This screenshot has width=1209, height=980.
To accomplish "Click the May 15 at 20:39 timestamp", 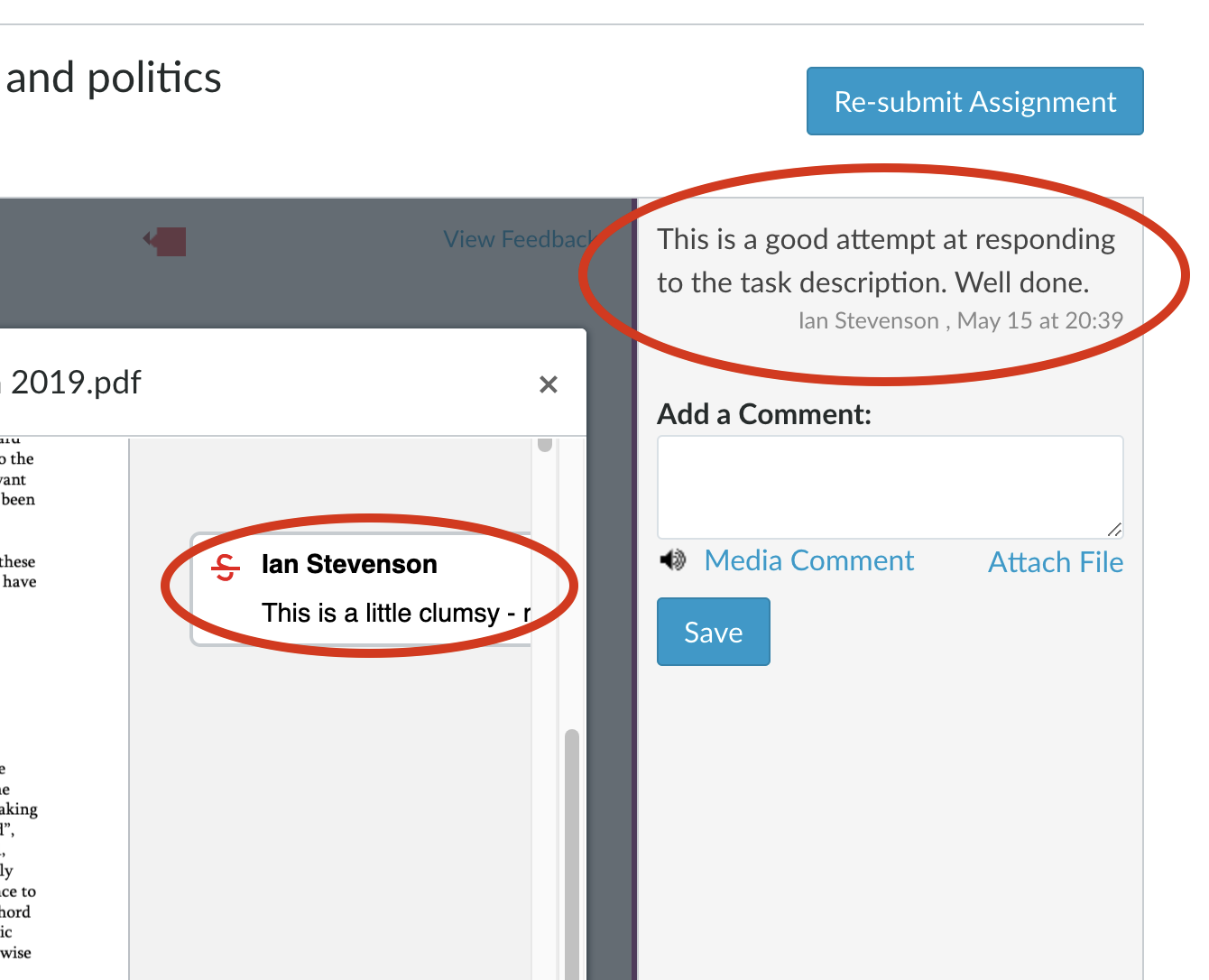I will pos(1039,320).
